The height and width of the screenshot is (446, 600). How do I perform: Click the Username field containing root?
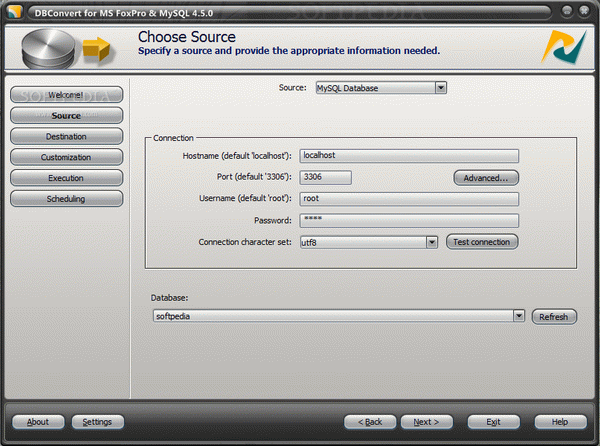(x=409, y=199)
